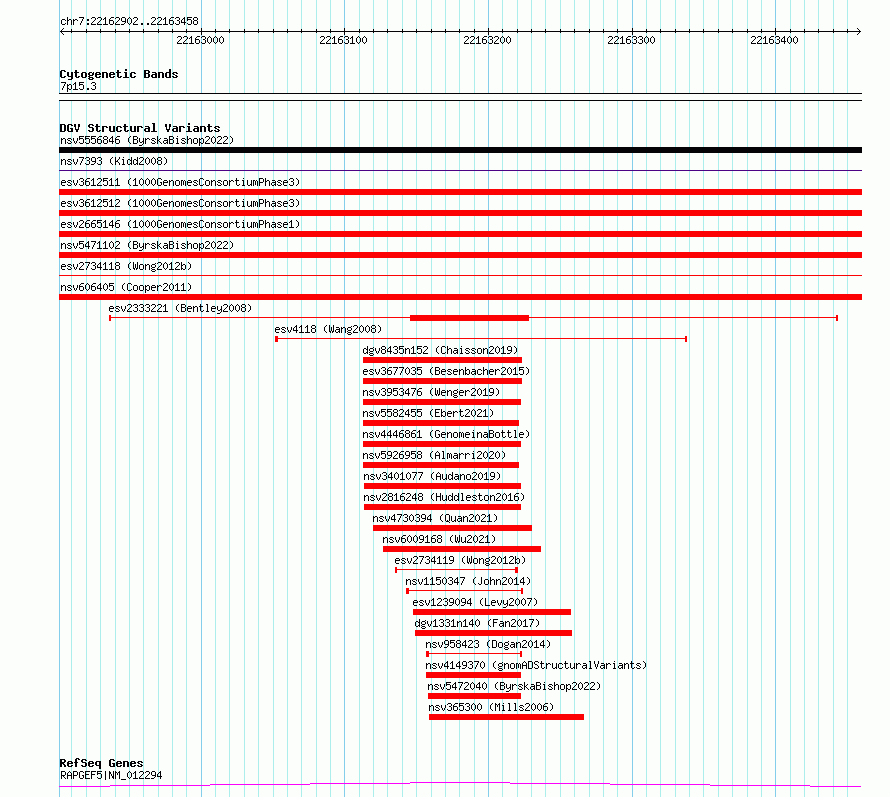Select esv3677035 (Besenbacher2015) label
The width and height of the screenshot is (890, 797).
[x=446, y=371]
